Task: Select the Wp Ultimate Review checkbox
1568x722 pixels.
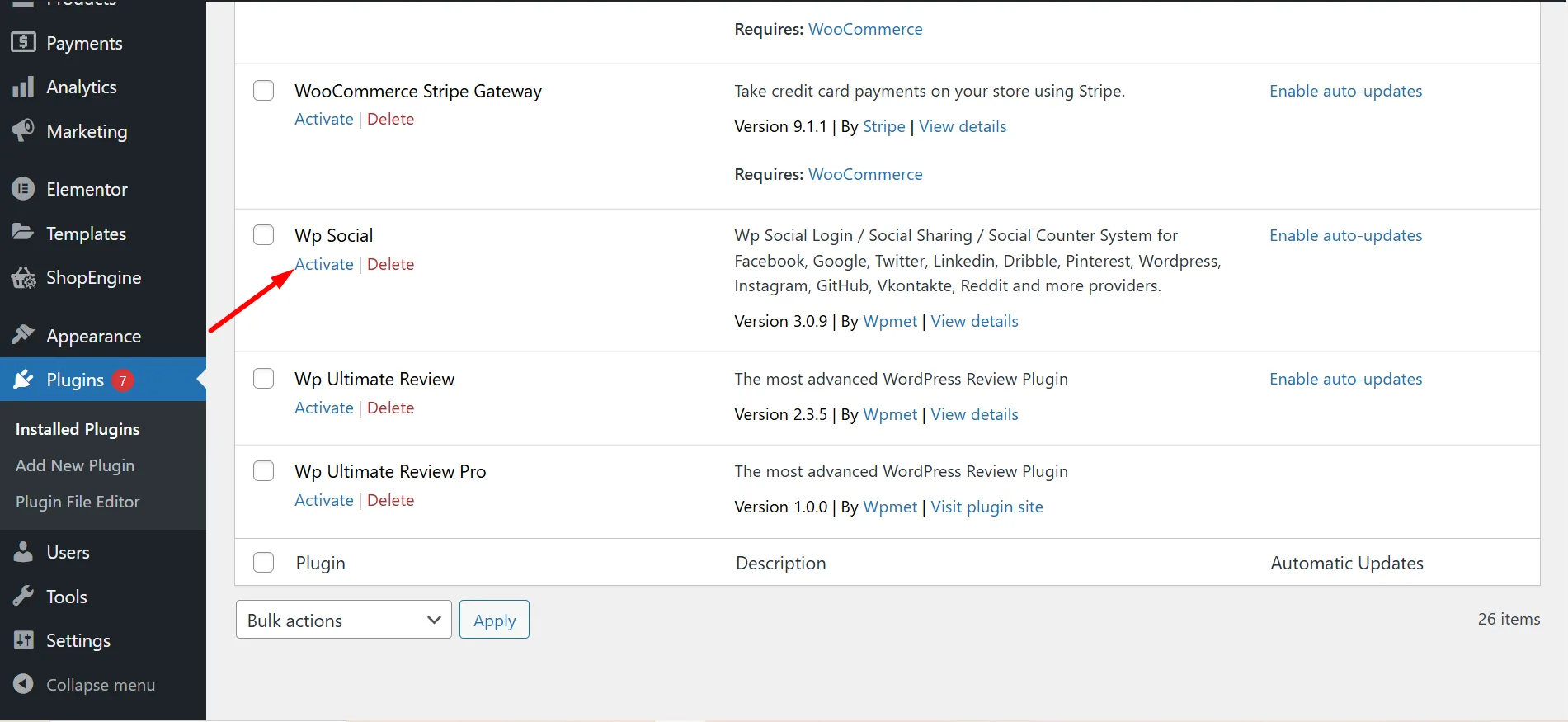Action: point(263,379)
